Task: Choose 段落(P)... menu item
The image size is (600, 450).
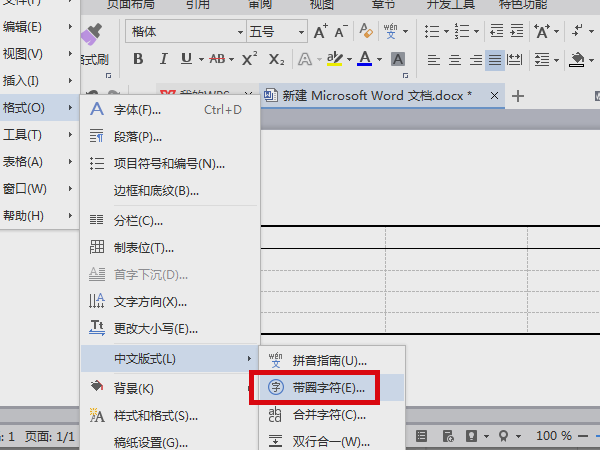Action: tap(170, 137)
